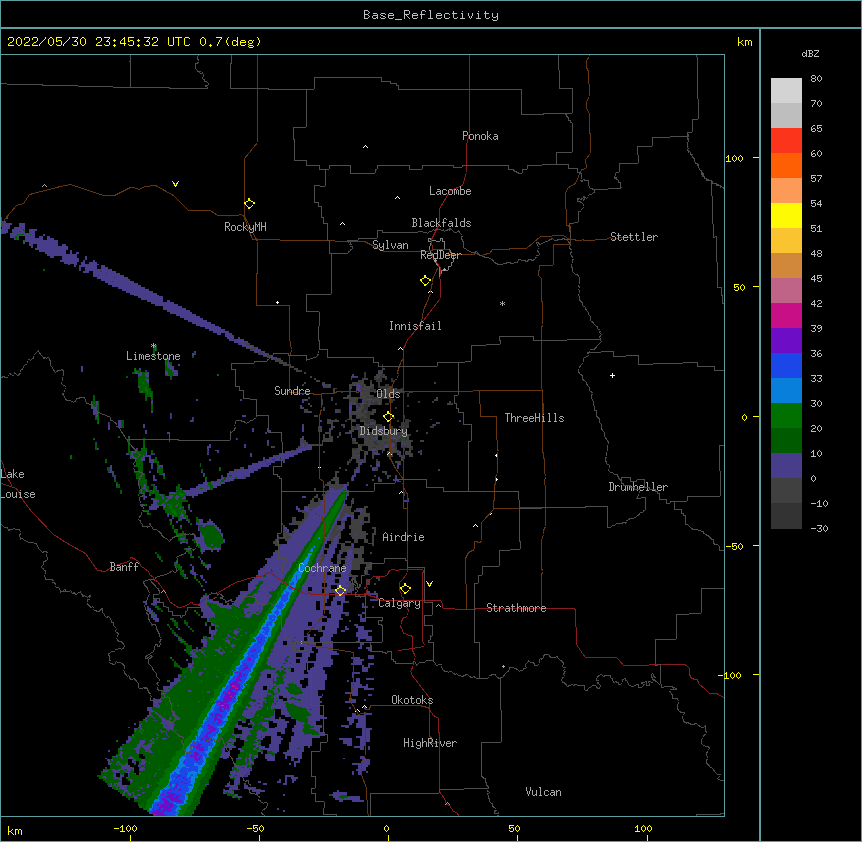862x842 pixels.
Task: Click the yellow diamond marker between Olds and Didsbury
Action: pyautogui.click(x=388, y=416)
